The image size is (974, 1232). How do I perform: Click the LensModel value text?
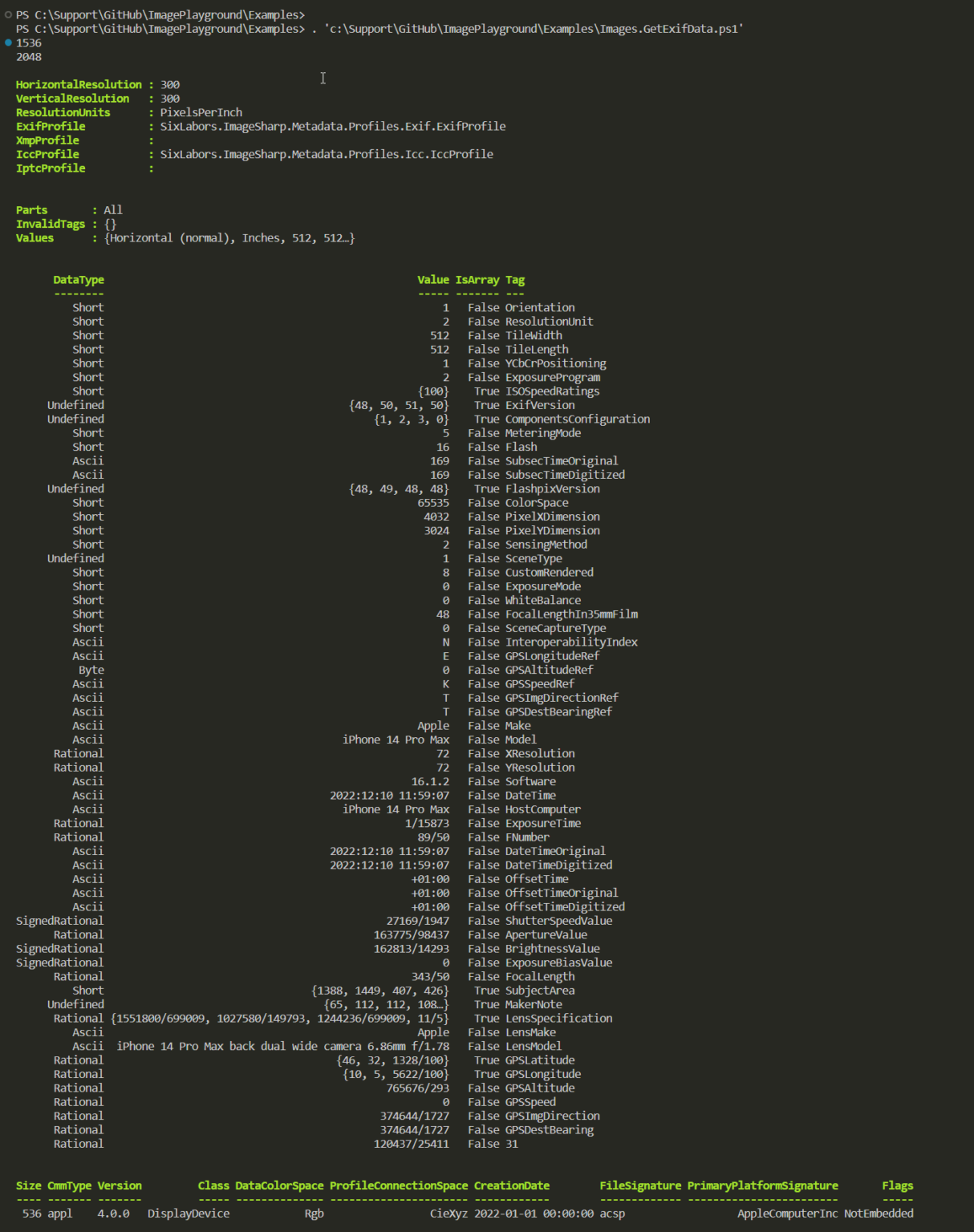282,1046
